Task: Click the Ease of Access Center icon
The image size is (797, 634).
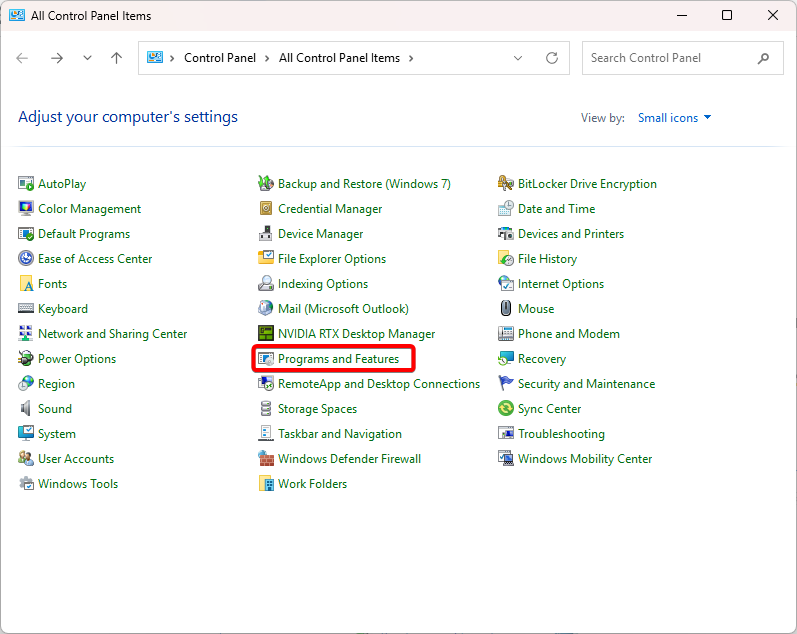Action: pos(26,258)
